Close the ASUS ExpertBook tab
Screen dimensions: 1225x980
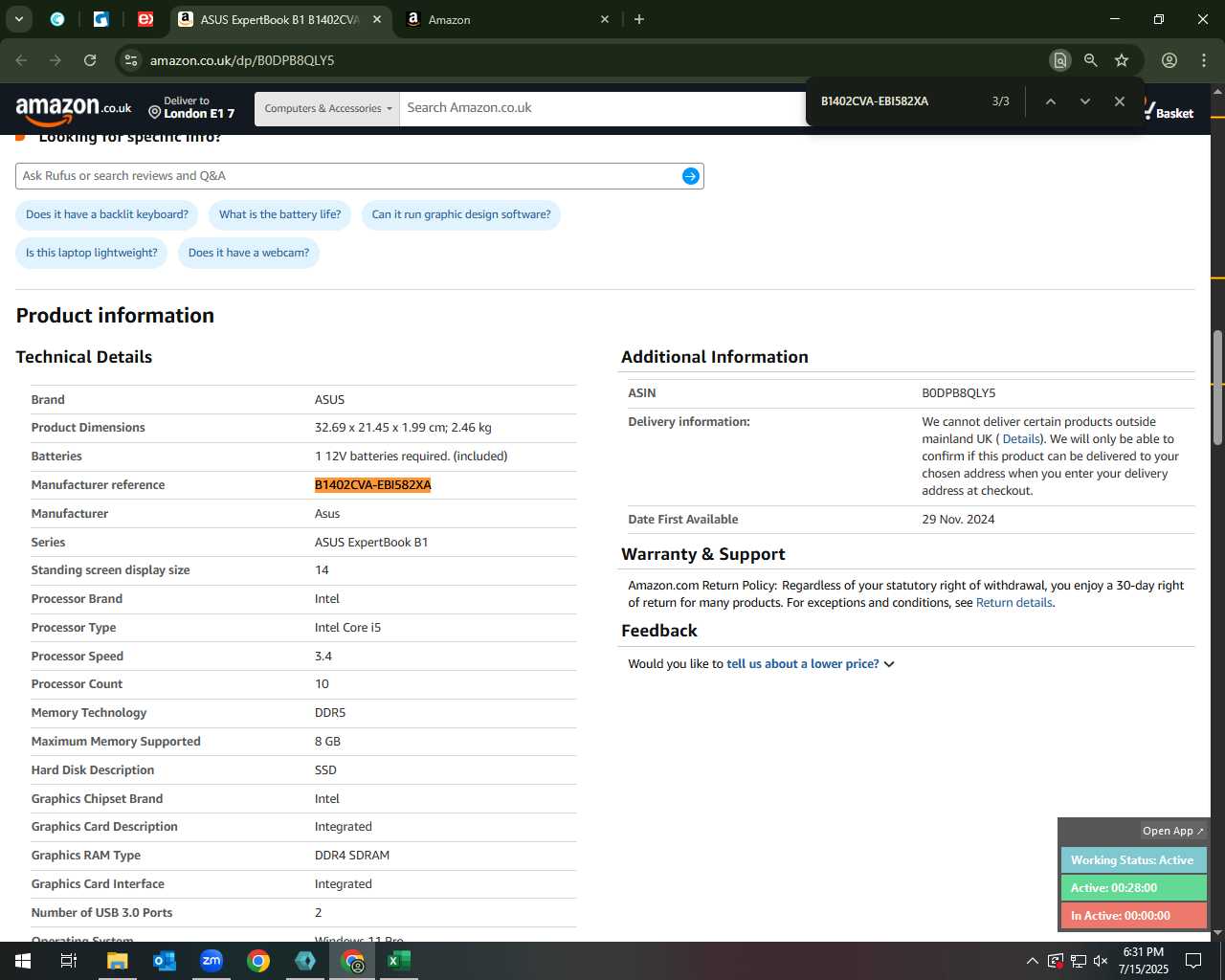click(x=377, y=19)
